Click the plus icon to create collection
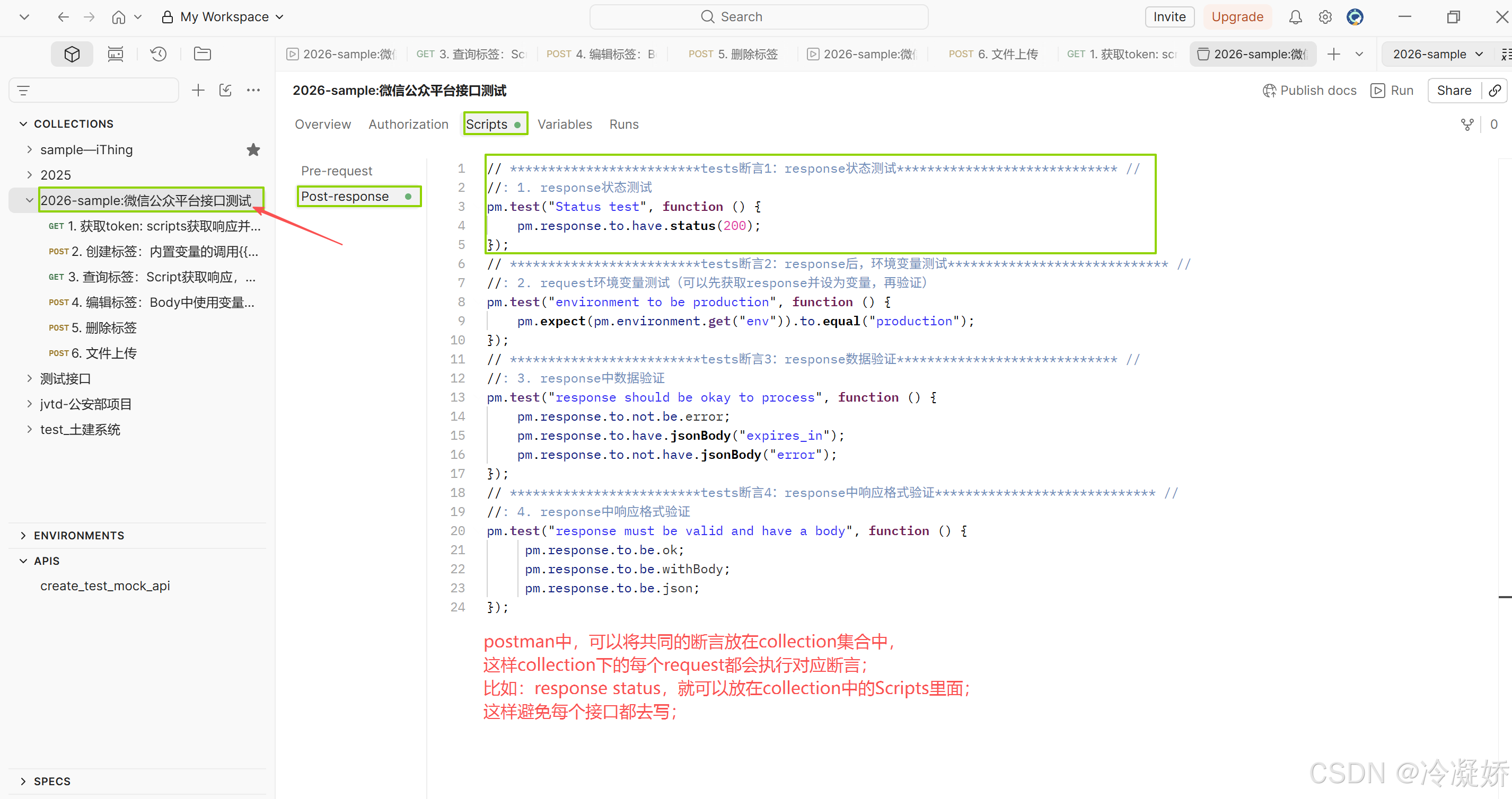 pos(198,91)
